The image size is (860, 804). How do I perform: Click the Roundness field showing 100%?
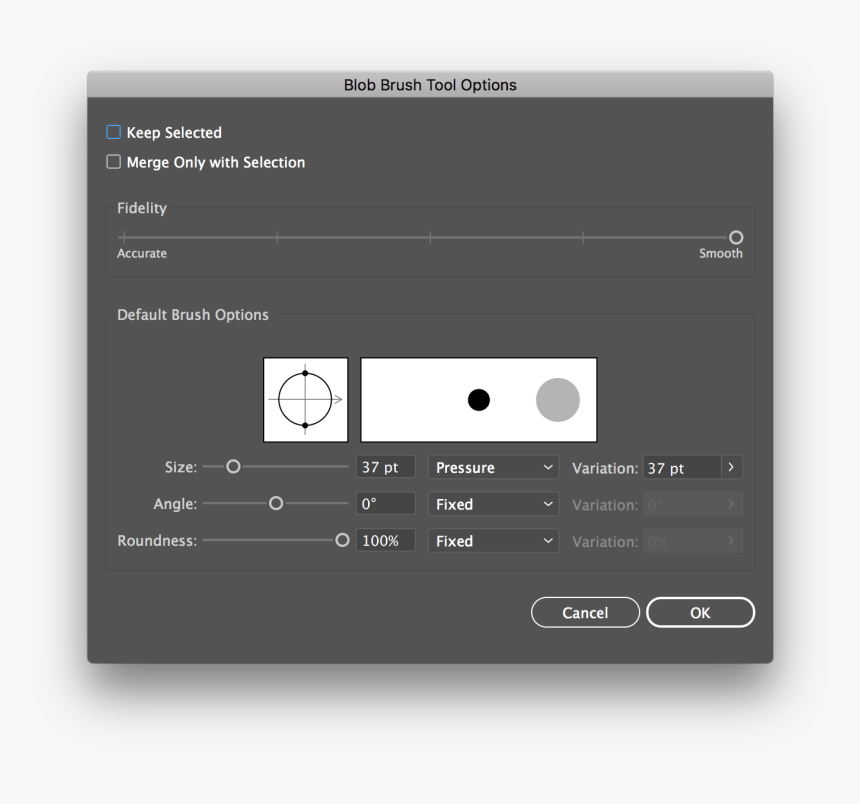coord(385,540)
